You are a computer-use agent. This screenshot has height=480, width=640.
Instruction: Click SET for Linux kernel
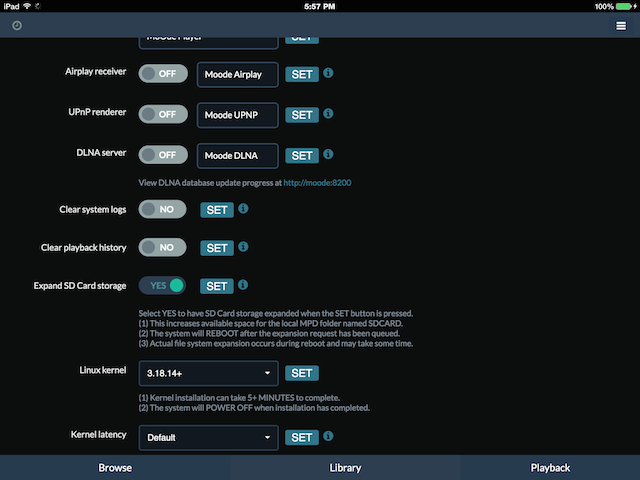point(302,373)
